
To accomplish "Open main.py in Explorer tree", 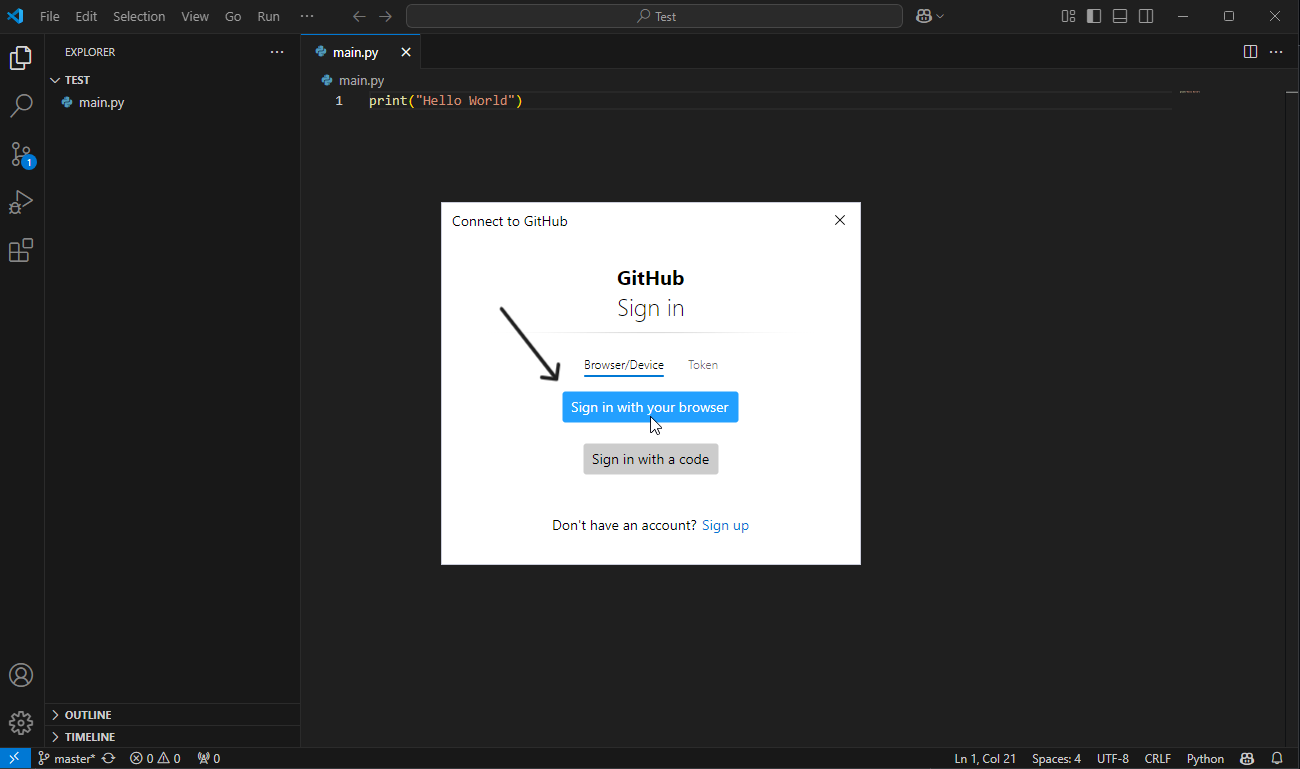I will [x=172, y=102].
